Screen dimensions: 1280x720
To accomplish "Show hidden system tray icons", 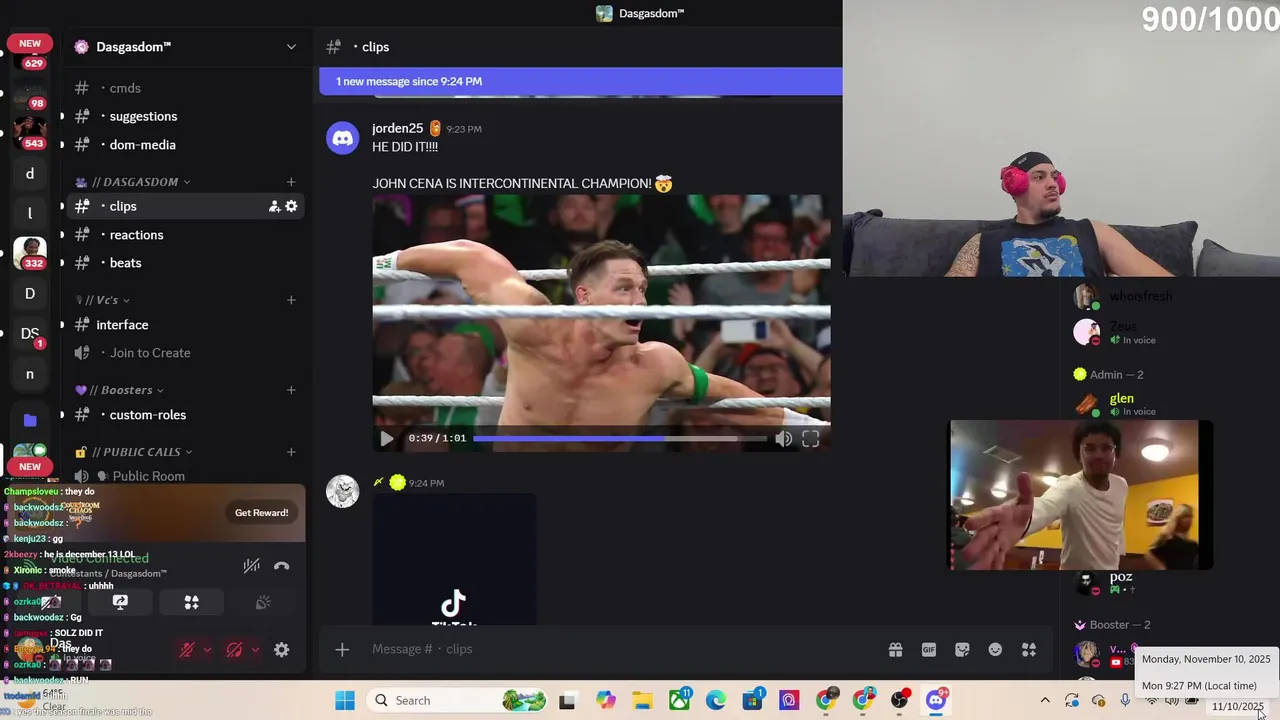I will [x=1045, y=700].
